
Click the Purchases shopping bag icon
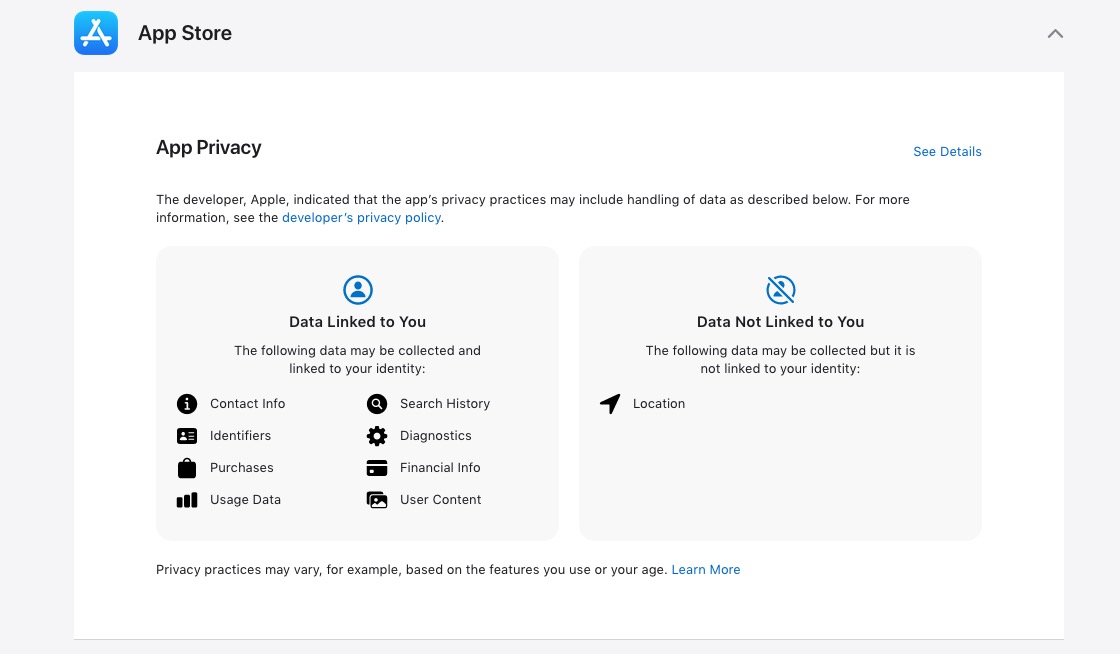(187, 468)
